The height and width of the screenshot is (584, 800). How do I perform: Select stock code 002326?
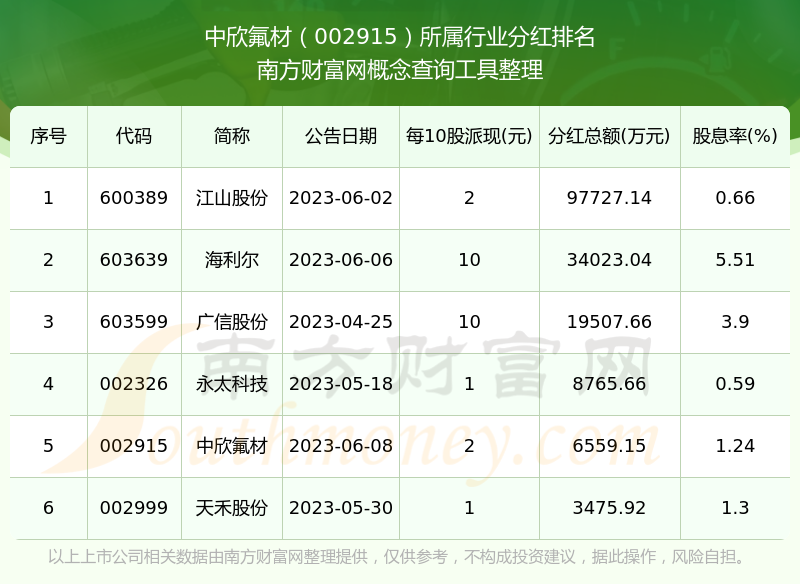click(134, 384)
